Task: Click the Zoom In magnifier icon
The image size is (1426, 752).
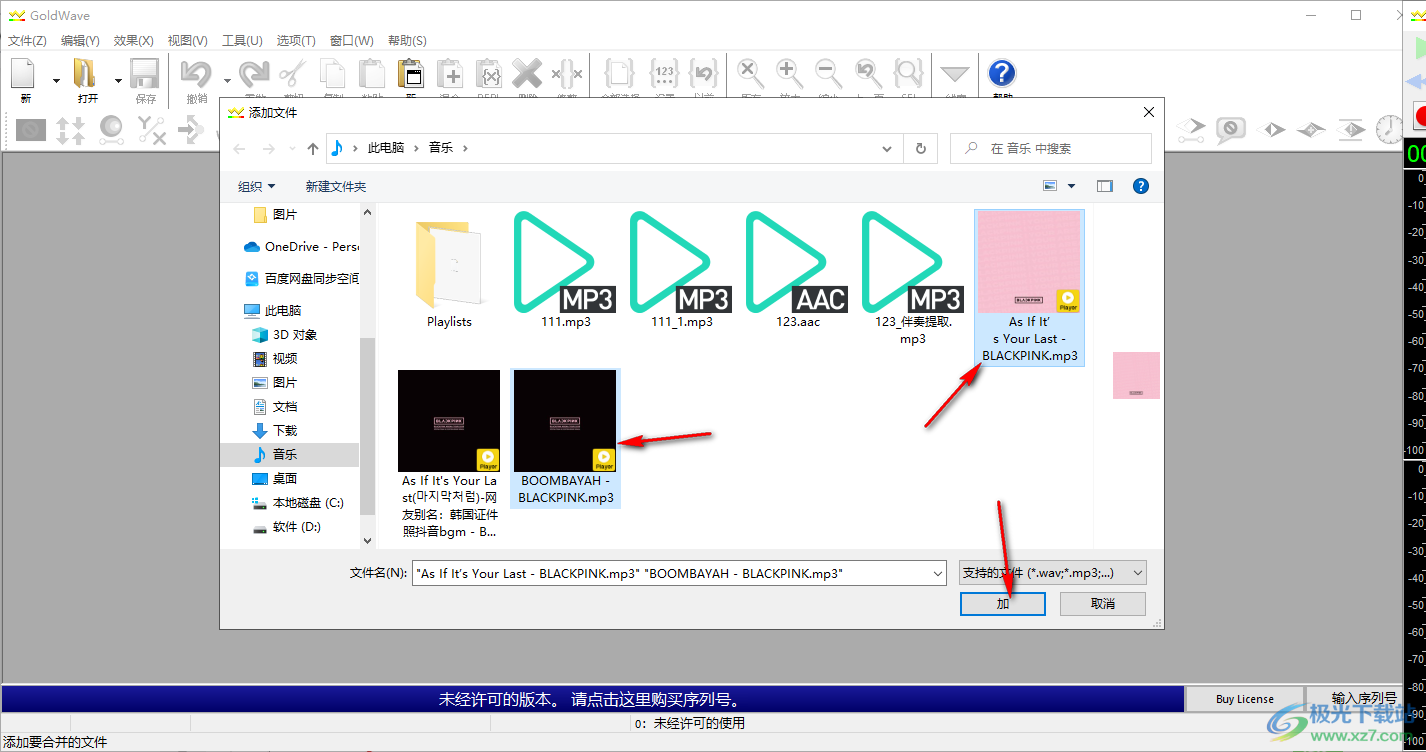Action: point(790,74)
